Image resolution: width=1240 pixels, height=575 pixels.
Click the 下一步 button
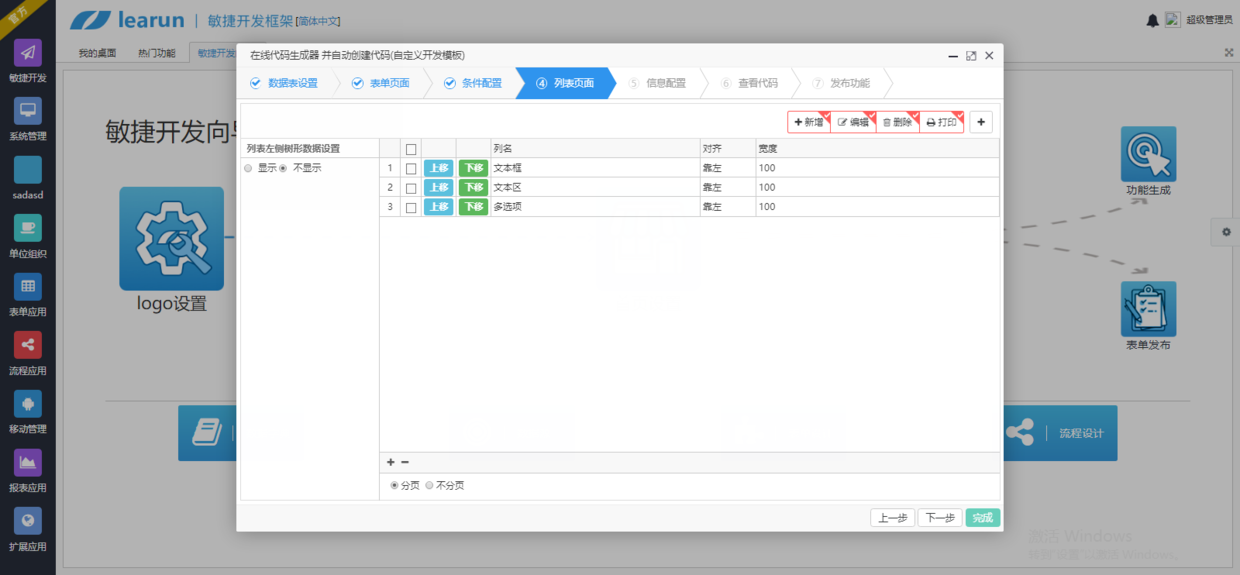tap(940, 518)
